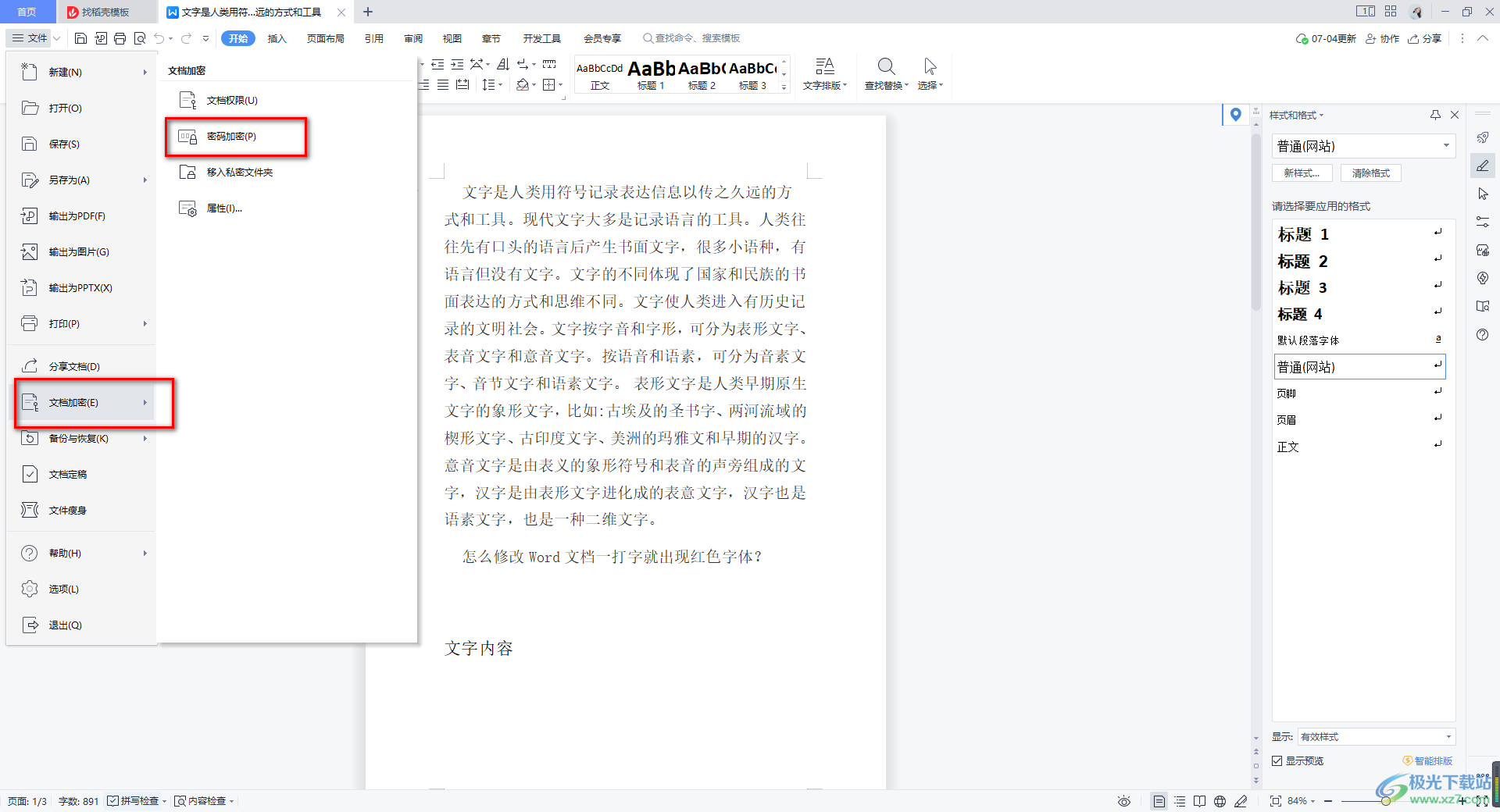Click Clear Format (清除格式) button
Image resolution: width=1500 pixels, height=812 pixels.
click(x=1371, y=173)
